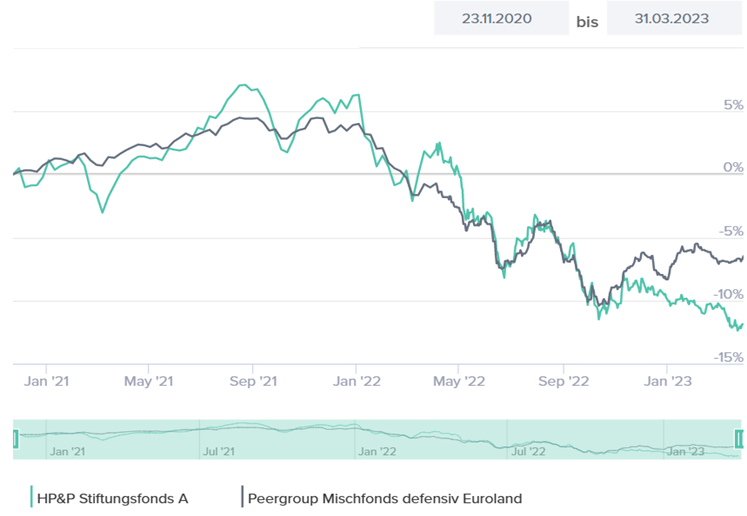Select the Sep '22 axis label

coord(565,380)
